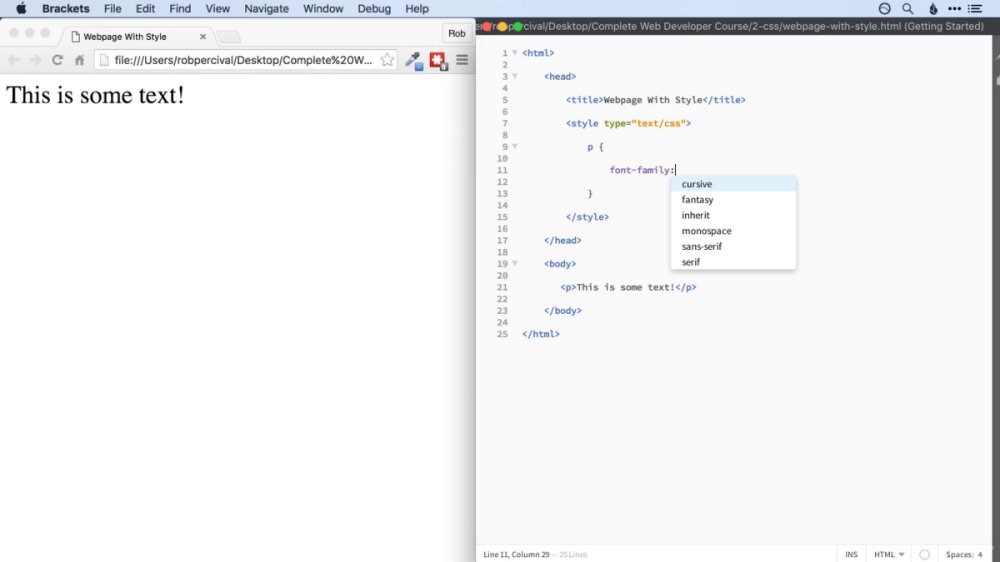The height and width of the screenshot is (562, 1000).
Task: Click the Rob profile button in Chrome
Action: tap(457, 33)
